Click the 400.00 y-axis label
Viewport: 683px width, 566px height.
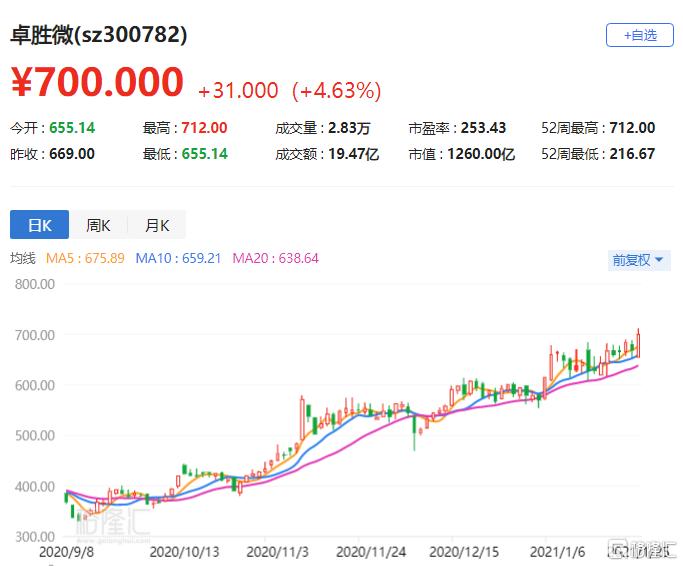click(35, 486)
